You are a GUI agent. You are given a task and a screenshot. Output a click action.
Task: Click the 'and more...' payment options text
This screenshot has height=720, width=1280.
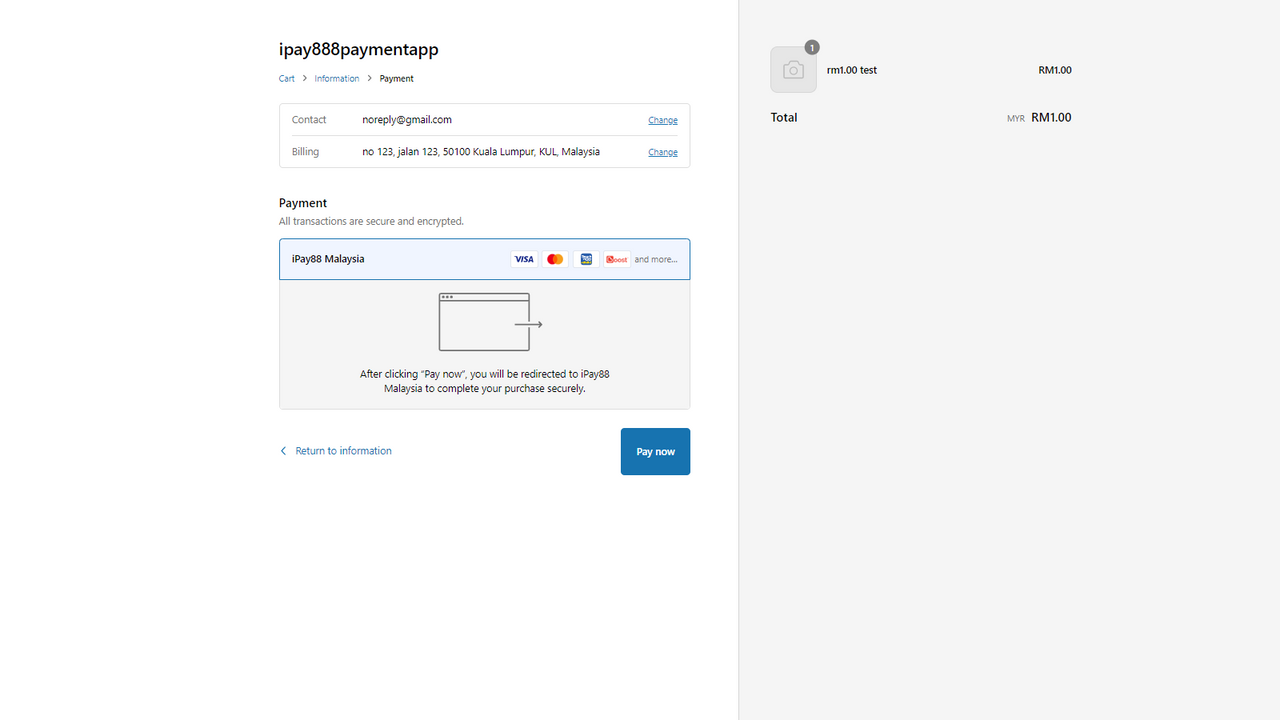[656, 259]
